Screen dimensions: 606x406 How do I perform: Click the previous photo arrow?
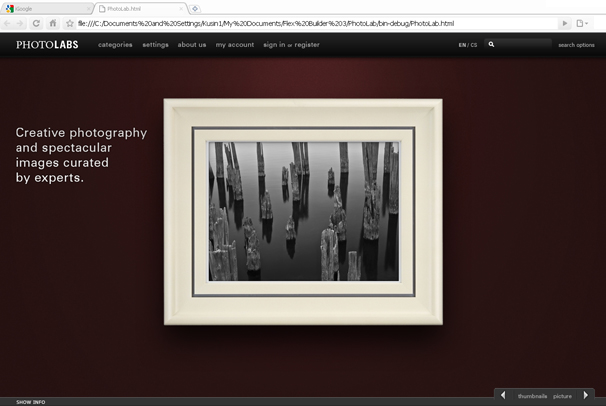[x=503, y=396]
